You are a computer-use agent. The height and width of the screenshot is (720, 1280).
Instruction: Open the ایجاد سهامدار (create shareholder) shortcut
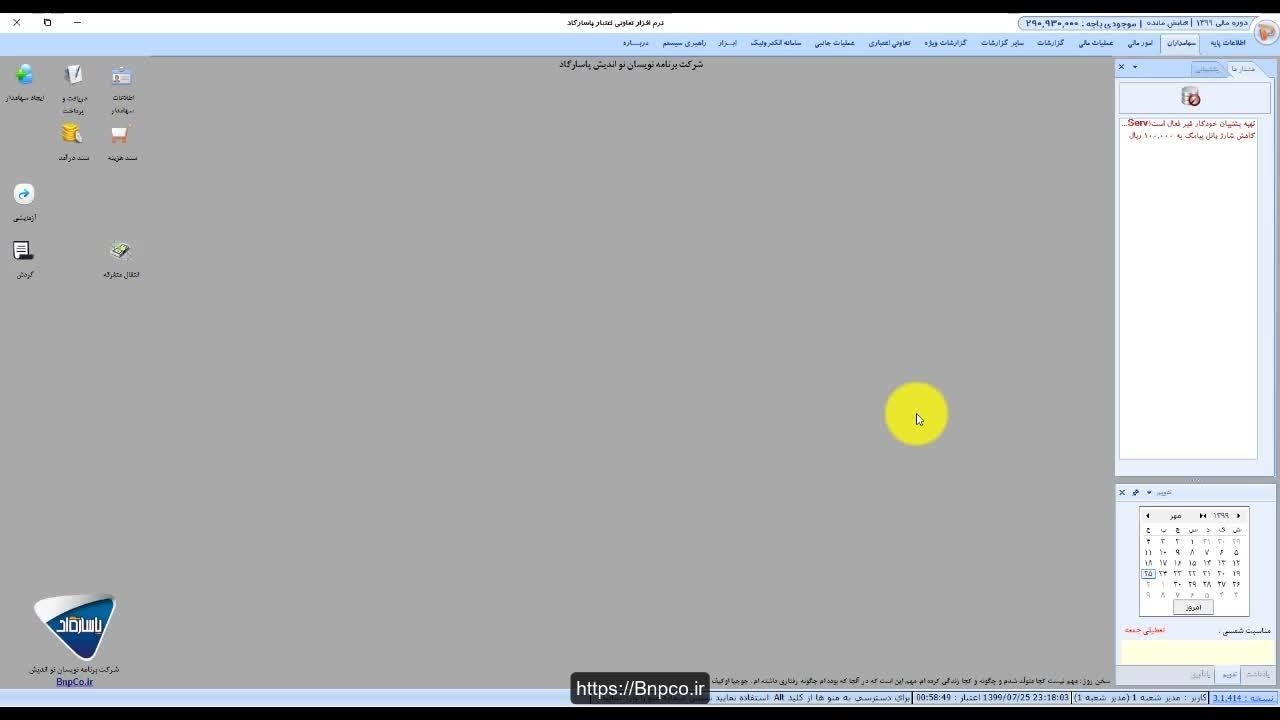click(x=24, y=76)
